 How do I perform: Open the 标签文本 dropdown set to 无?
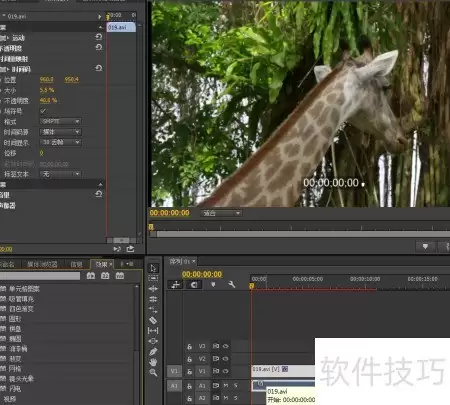61,174
